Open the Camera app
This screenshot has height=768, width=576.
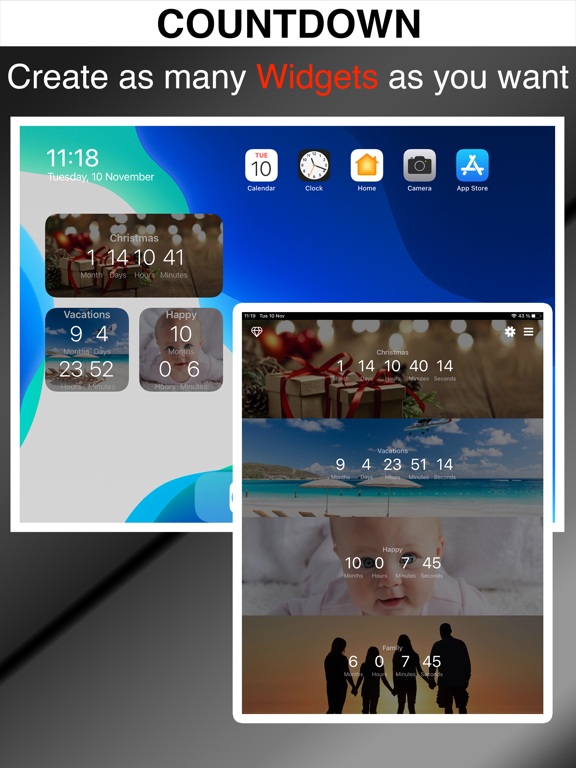pyautogui.click(x=419, y=165)
